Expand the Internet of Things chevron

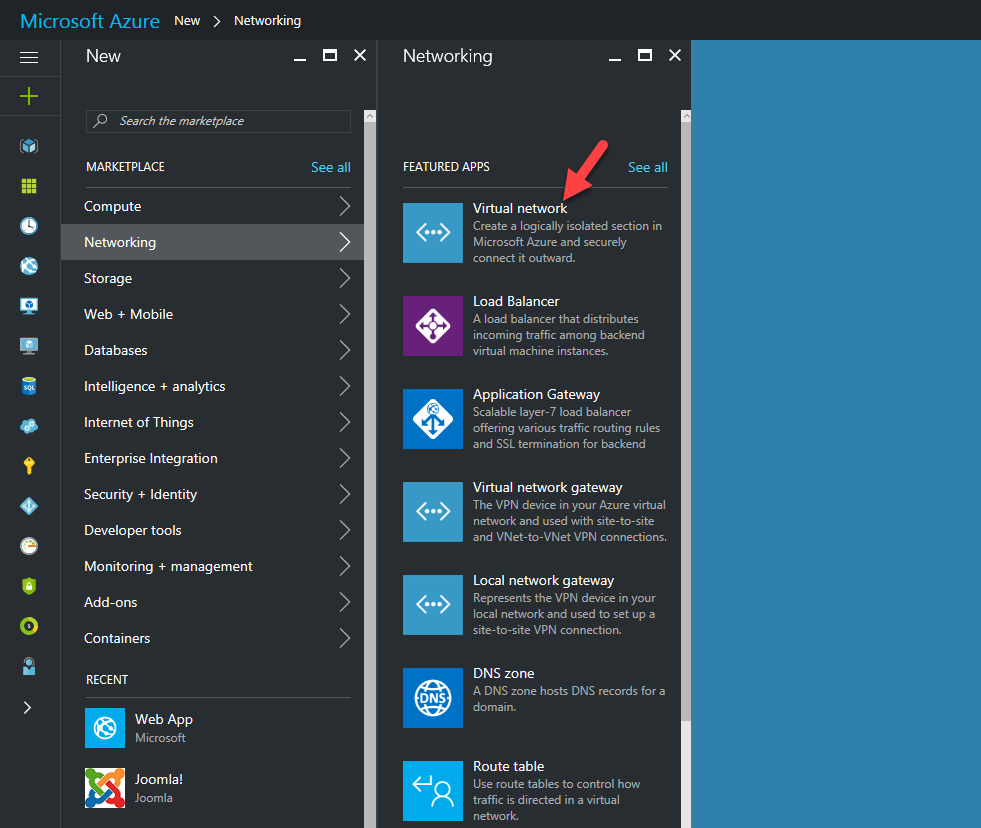point(345,422)
